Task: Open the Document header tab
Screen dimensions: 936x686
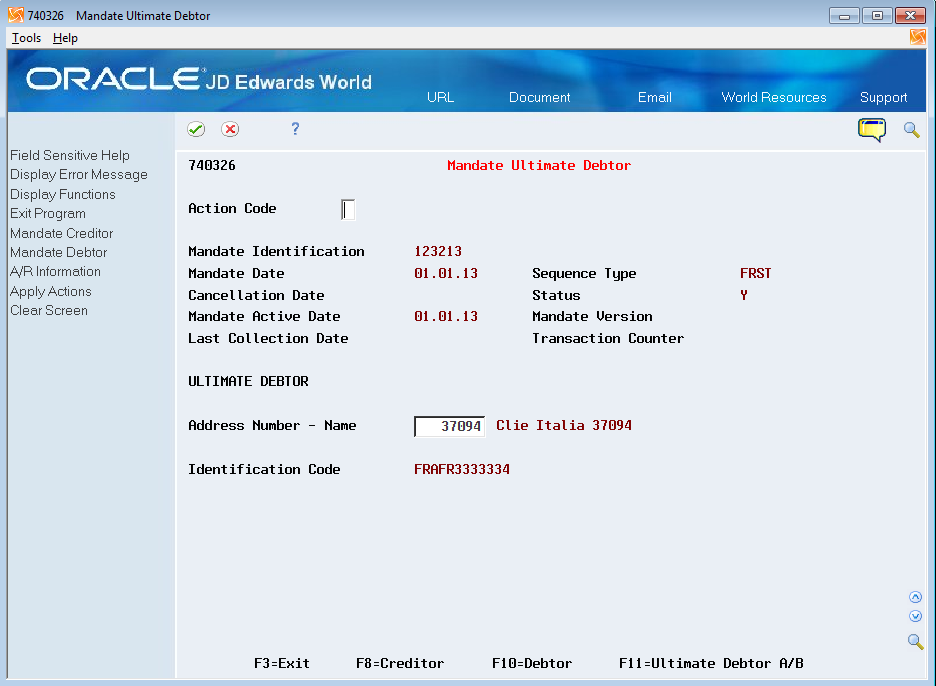Action: coord(540,97)
